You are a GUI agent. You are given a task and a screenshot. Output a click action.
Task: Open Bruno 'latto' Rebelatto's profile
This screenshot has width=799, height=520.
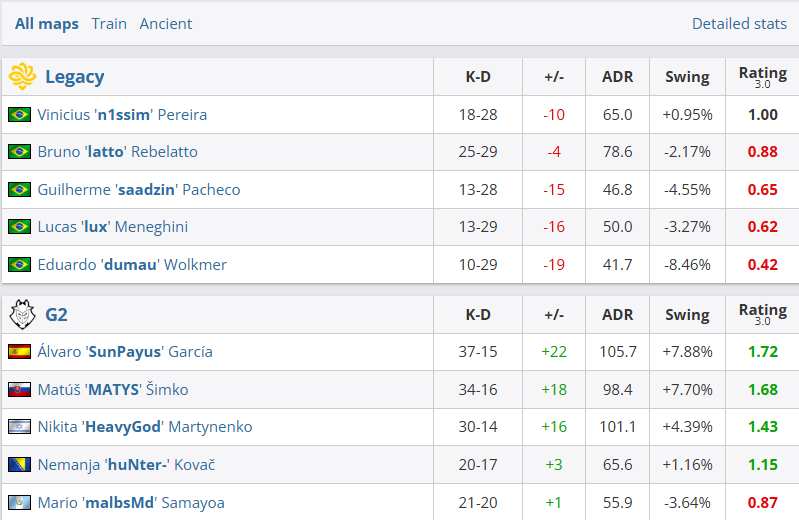coord(118,151)
